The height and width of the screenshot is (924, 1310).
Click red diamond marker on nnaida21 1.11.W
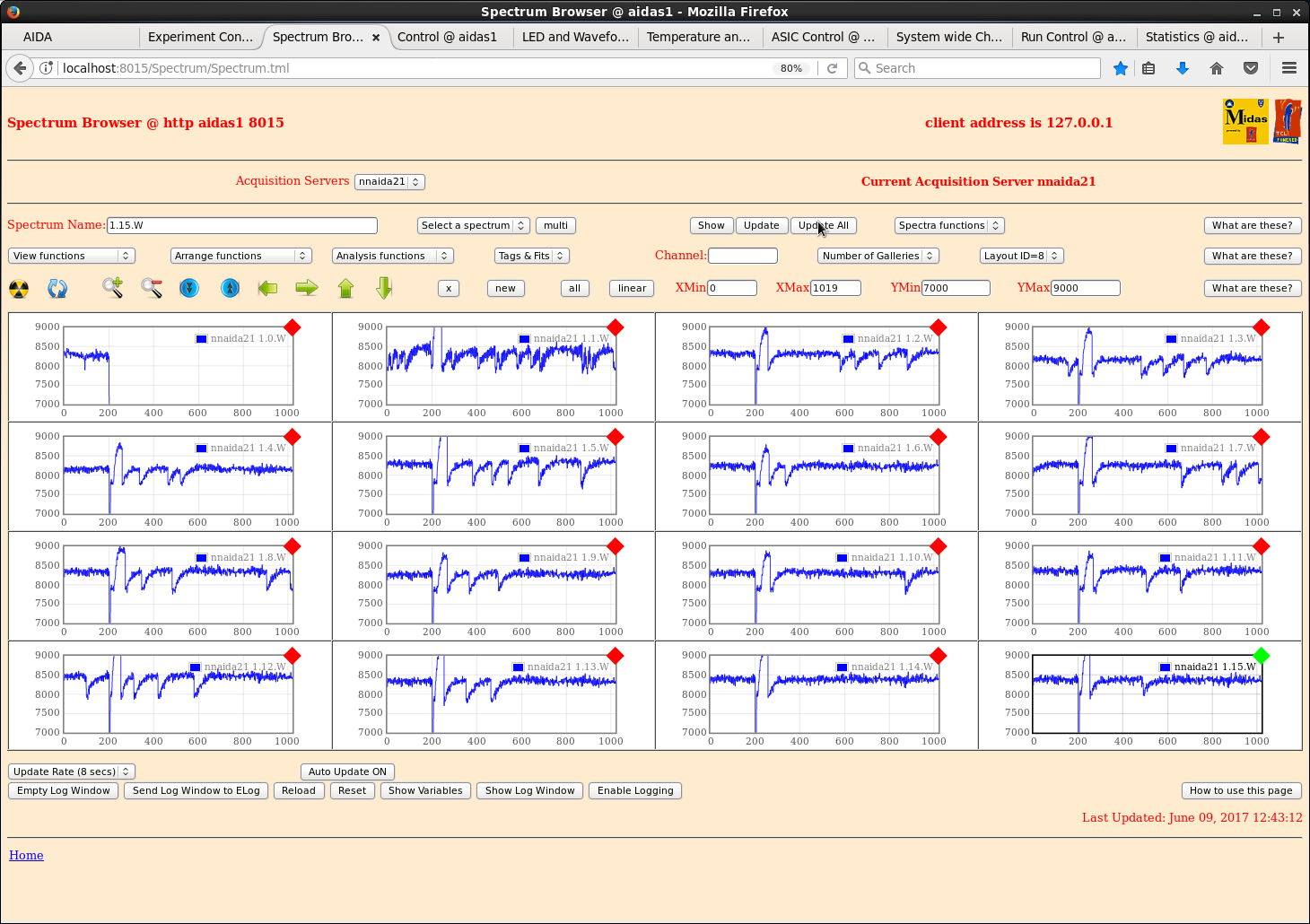(1262, 546)
